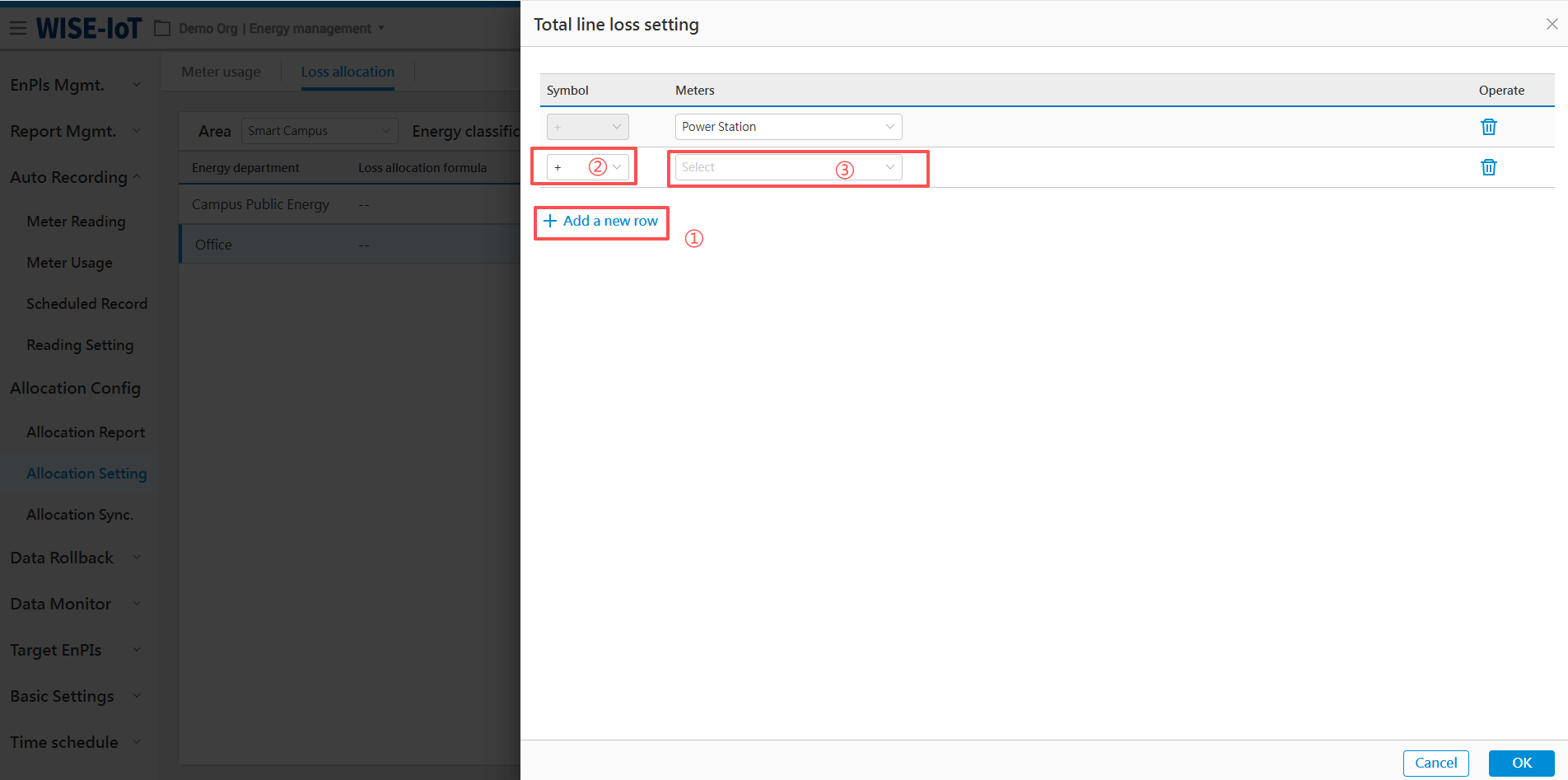Open the empty Select meter dropdown

click(x=788, y=167)
